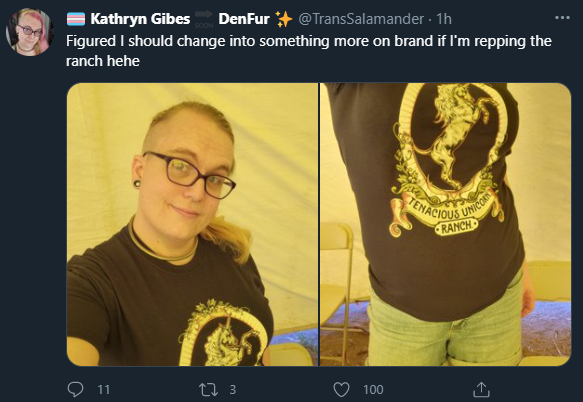Screen dimensions: 583x402
Task: Click the reply count 11
Action: click(103, 389)
